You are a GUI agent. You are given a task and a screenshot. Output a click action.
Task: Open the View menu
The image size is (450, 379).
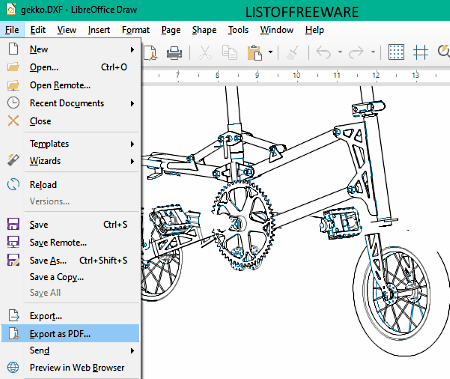[x=66, y=30]
